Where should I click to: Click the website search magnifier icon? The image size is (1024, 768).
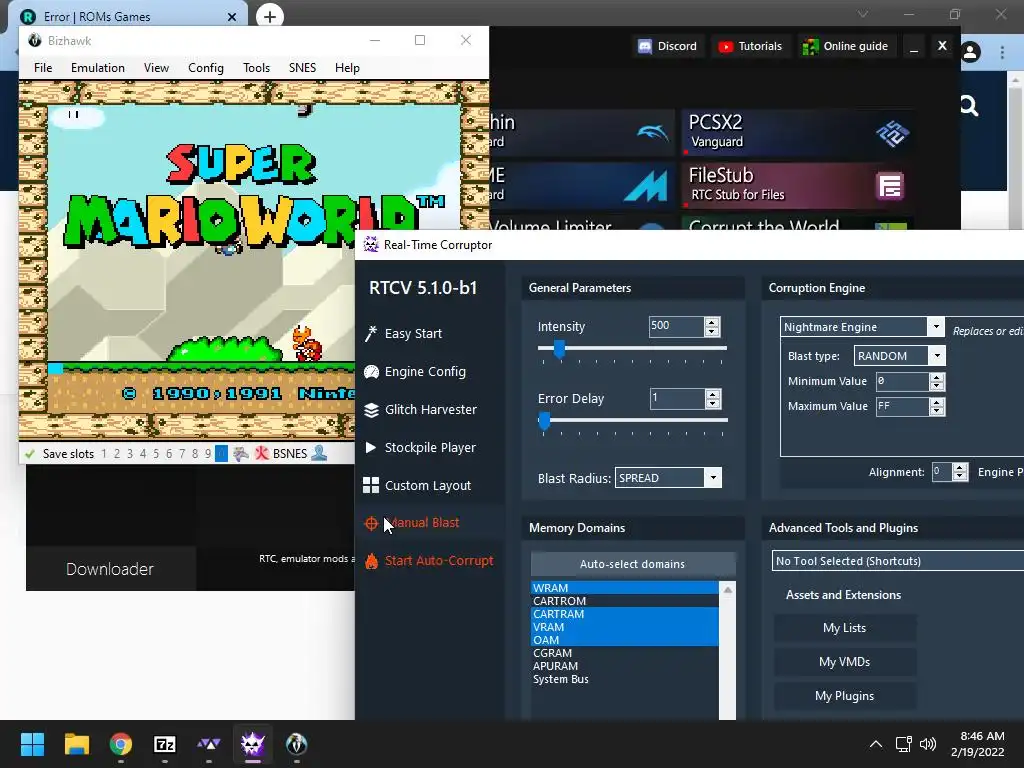pyautogui.click(x=969, y=106)
